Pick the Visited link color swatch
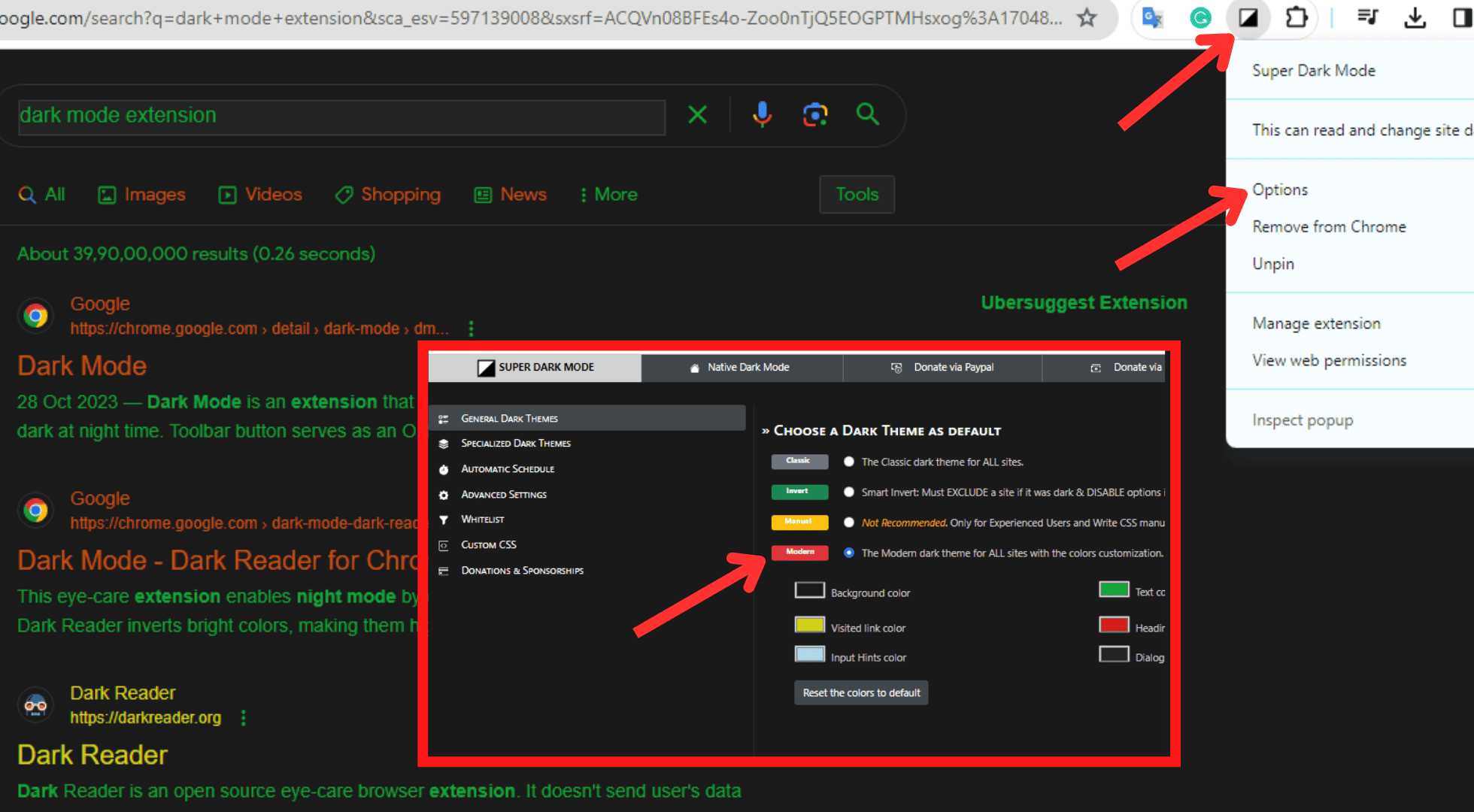This screenshot has height=812, width=1474. (810, 625)
